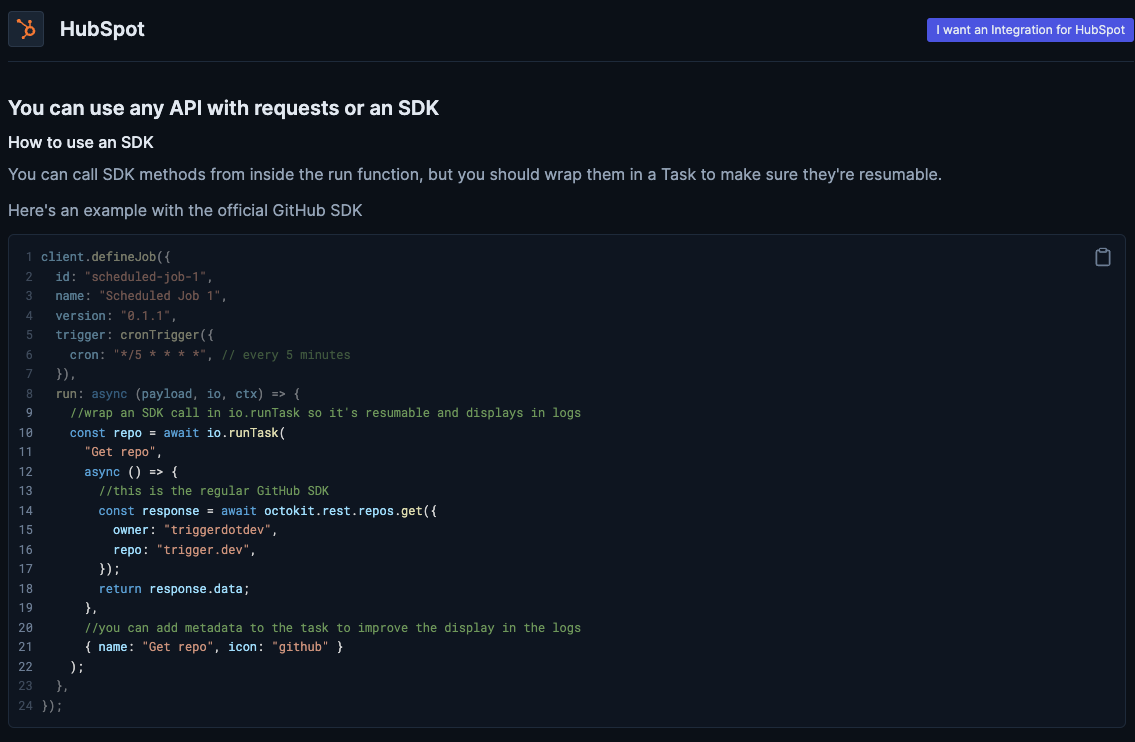Click the HubSpot page title
This screenshot has height=742, width=1135.
pos(102,29)
